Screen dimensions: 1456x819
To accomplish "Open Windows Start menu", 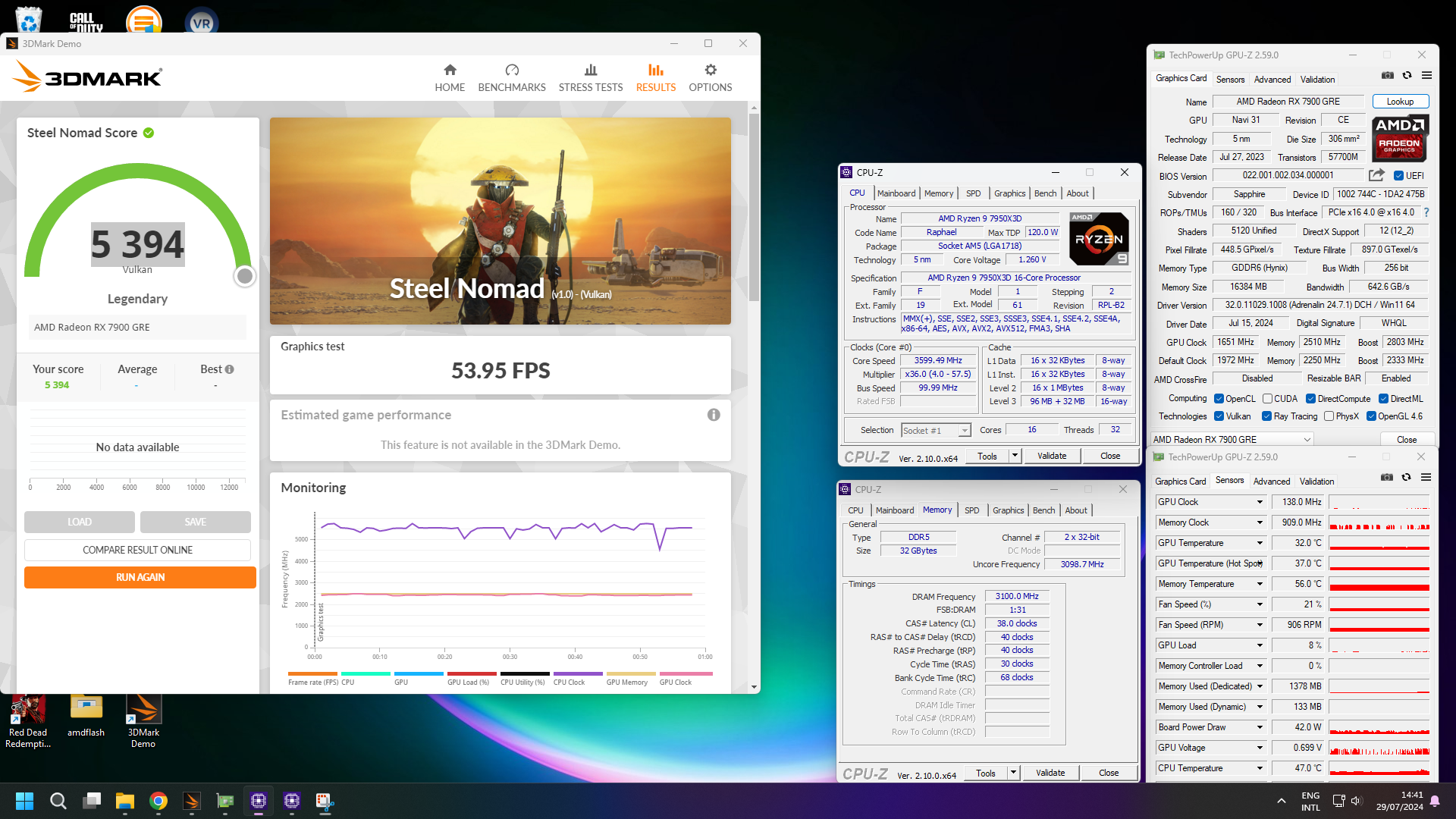I will click(x=24, y=801).
